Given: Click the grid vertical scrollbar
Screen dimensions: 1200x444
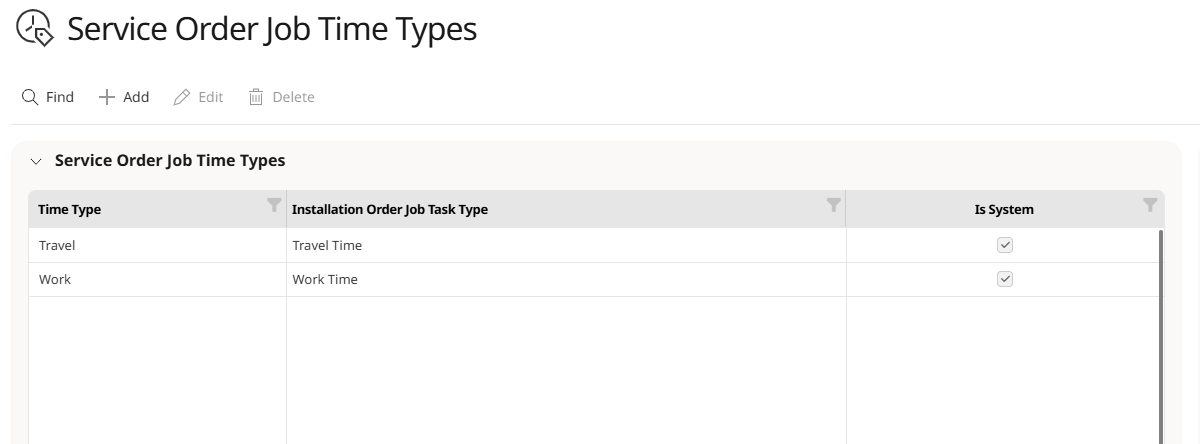Looking at the screenshot, I should point(1161,336).
